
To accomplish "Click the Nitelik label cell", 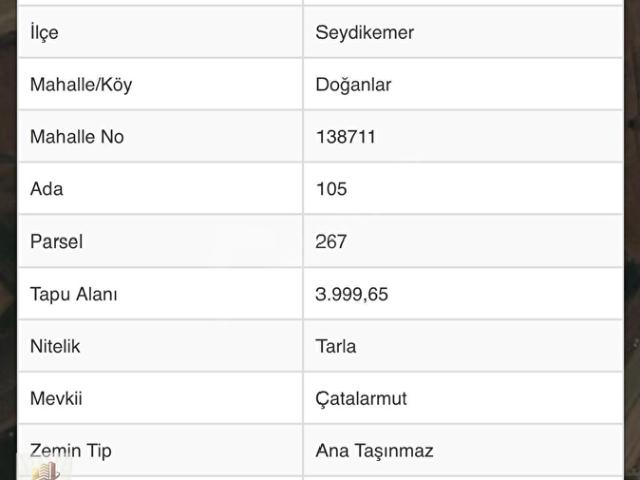I will (x=55, y=346).
